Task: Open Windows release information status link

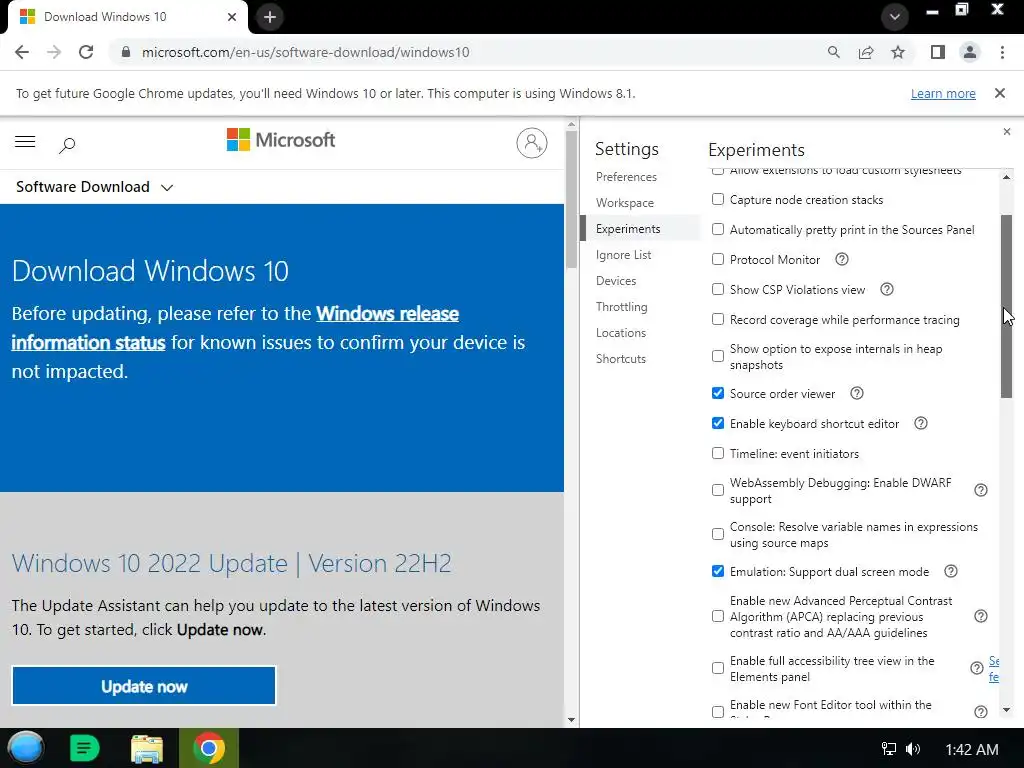Action: point(235,328)
